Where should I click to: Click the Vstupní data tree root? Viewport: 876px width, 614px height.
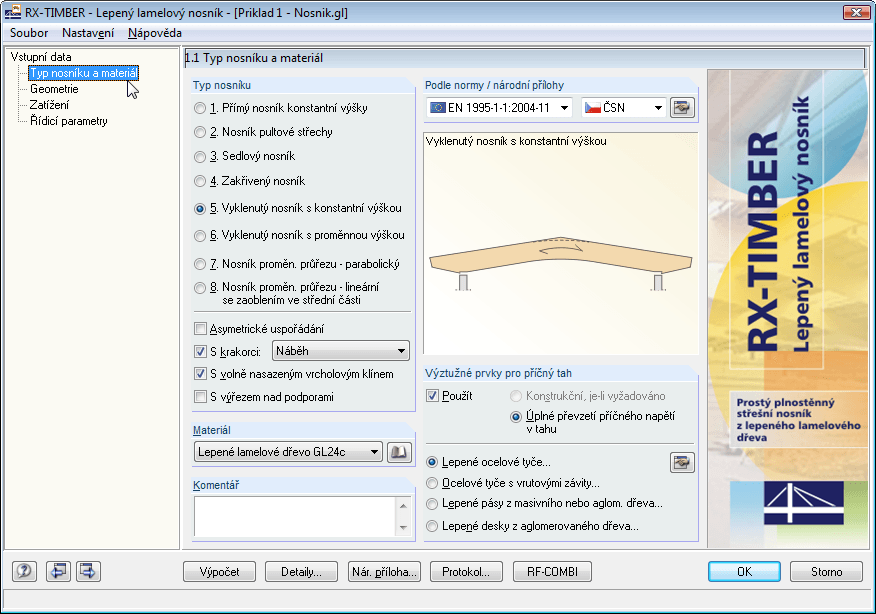pos(41,57)
